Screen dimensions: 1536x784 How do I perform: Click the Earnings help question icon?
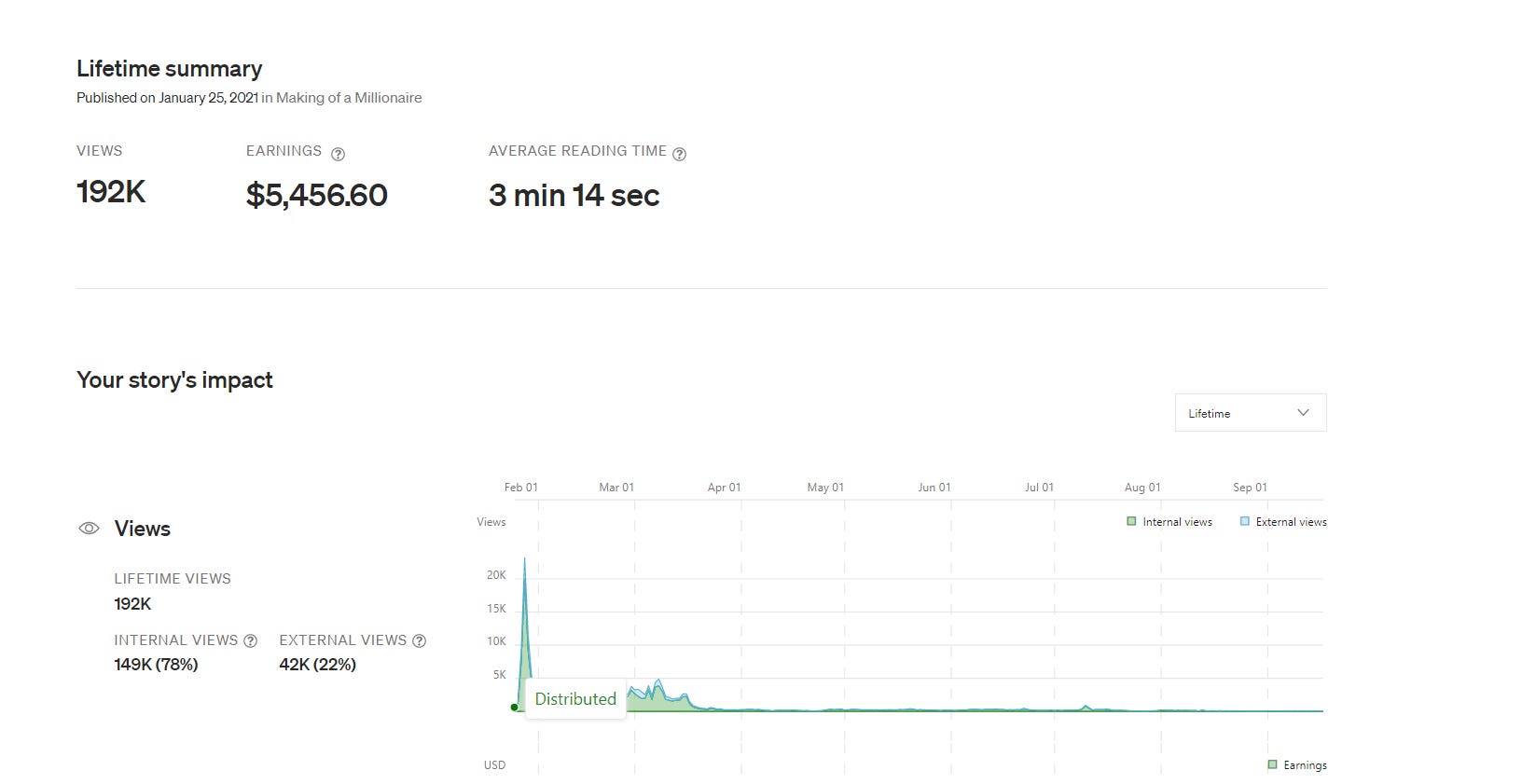click(339, 154)
